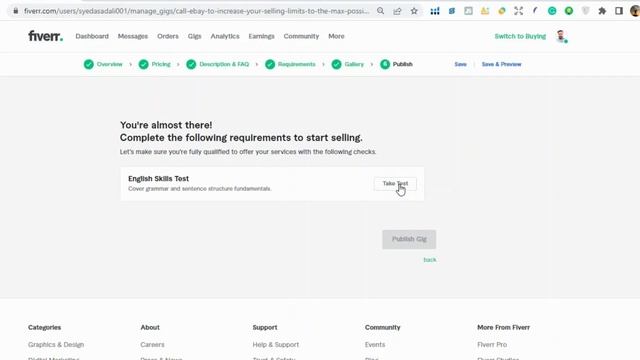Viewport: 640px width, 360px height.
Task: Click the Requirements green check icon
Action: [270, 64]
